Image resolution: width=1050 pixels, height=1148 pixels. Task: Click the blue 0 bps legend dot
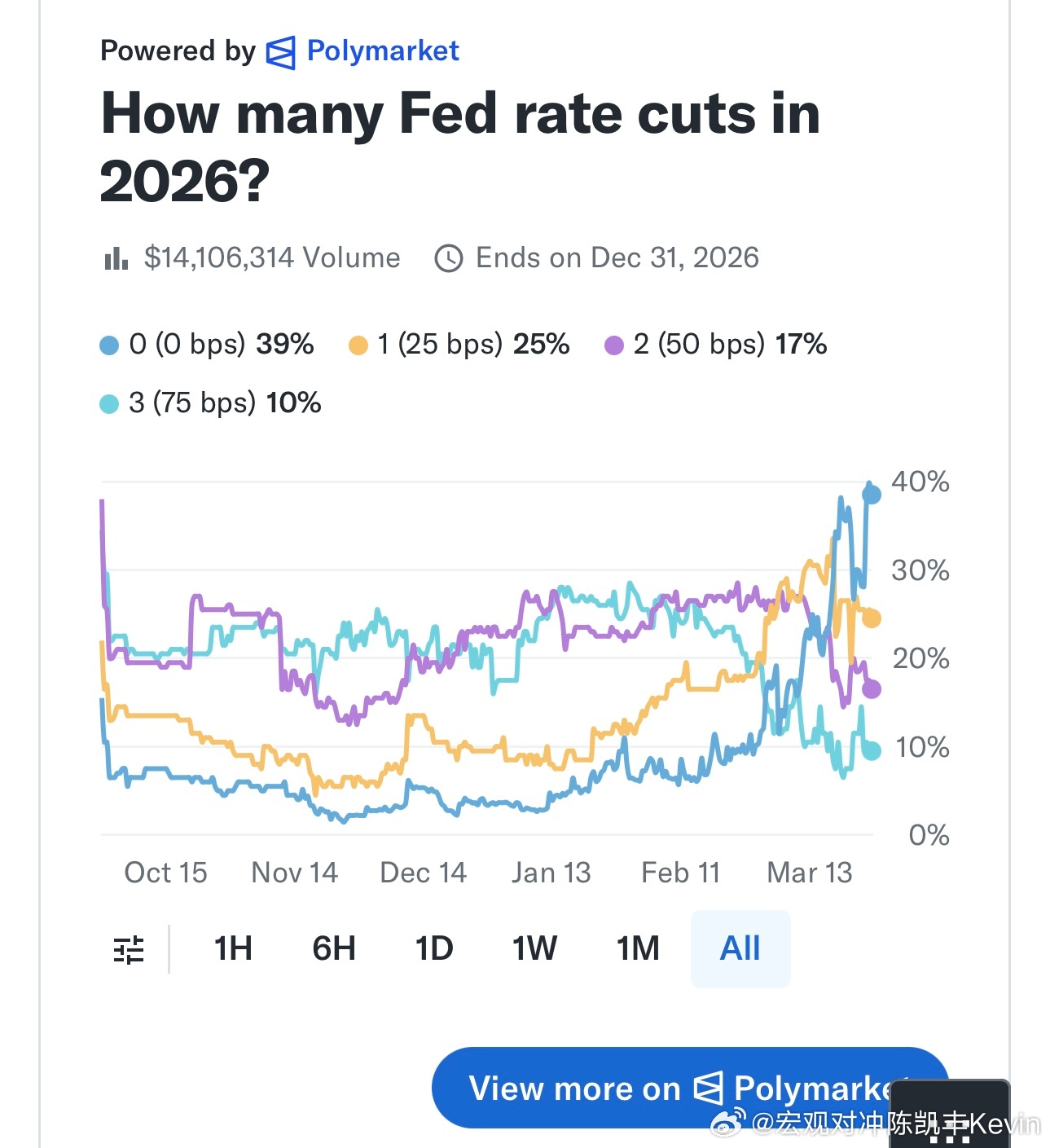pos(109,345)
